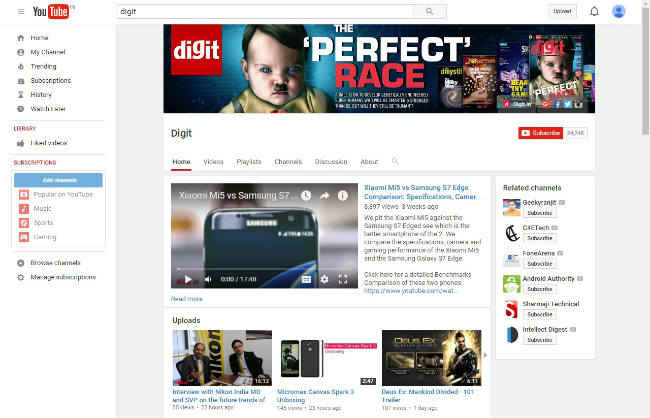Click the Subscriptions sidebar icon

[21, 81]
